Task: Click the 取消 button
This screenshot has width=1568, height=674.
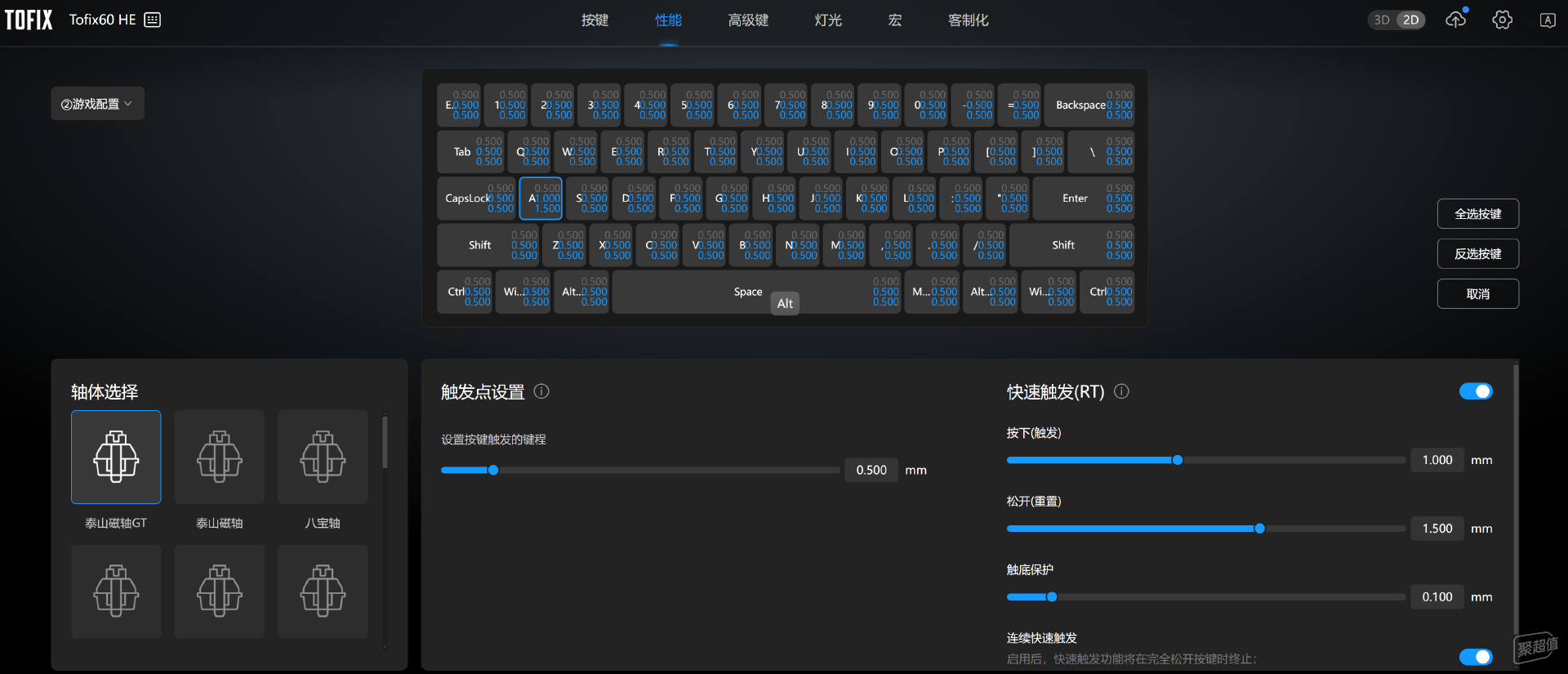Action: (1477, 293)
